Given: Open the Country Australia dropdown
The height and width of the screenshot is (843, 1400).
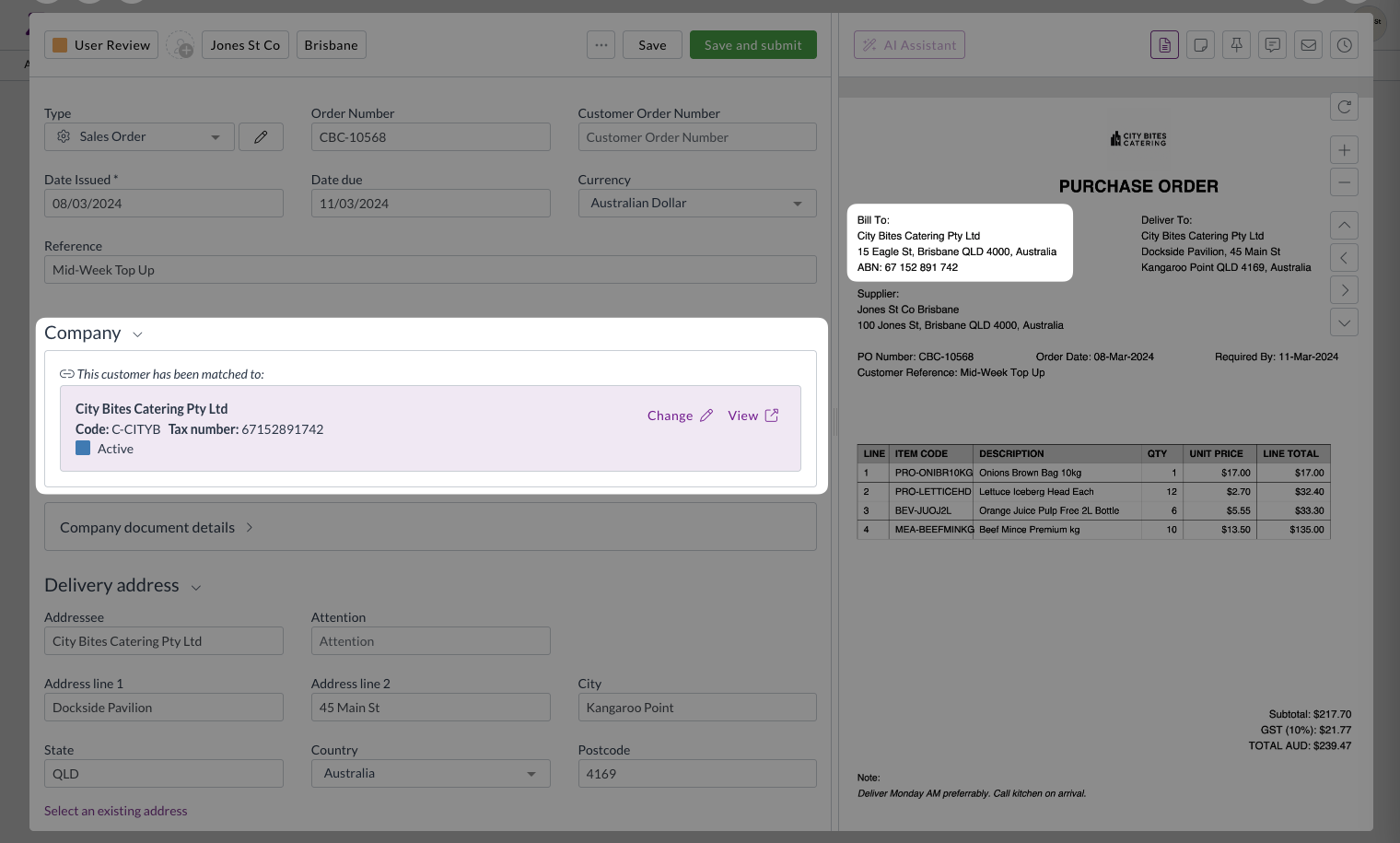Looking at the screenshot, I should pyautogui.click(x=430, y=773).
